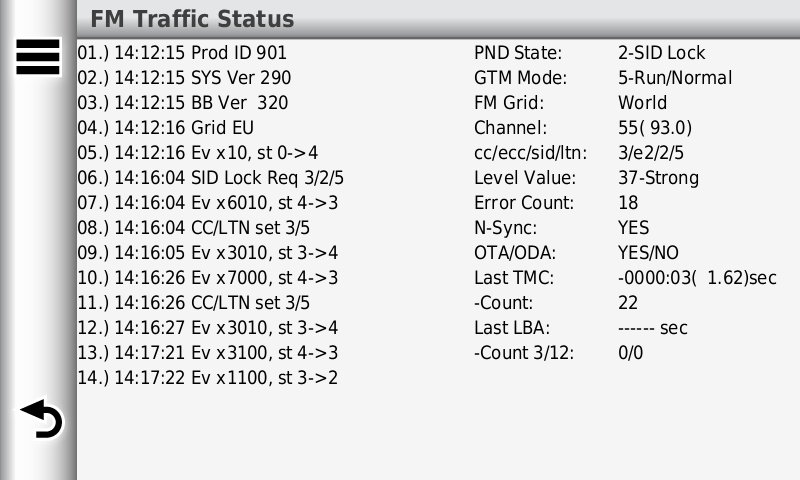Click the Last LBA label
This screenshot has width=800, height=480.
click(x=512, y=327)
